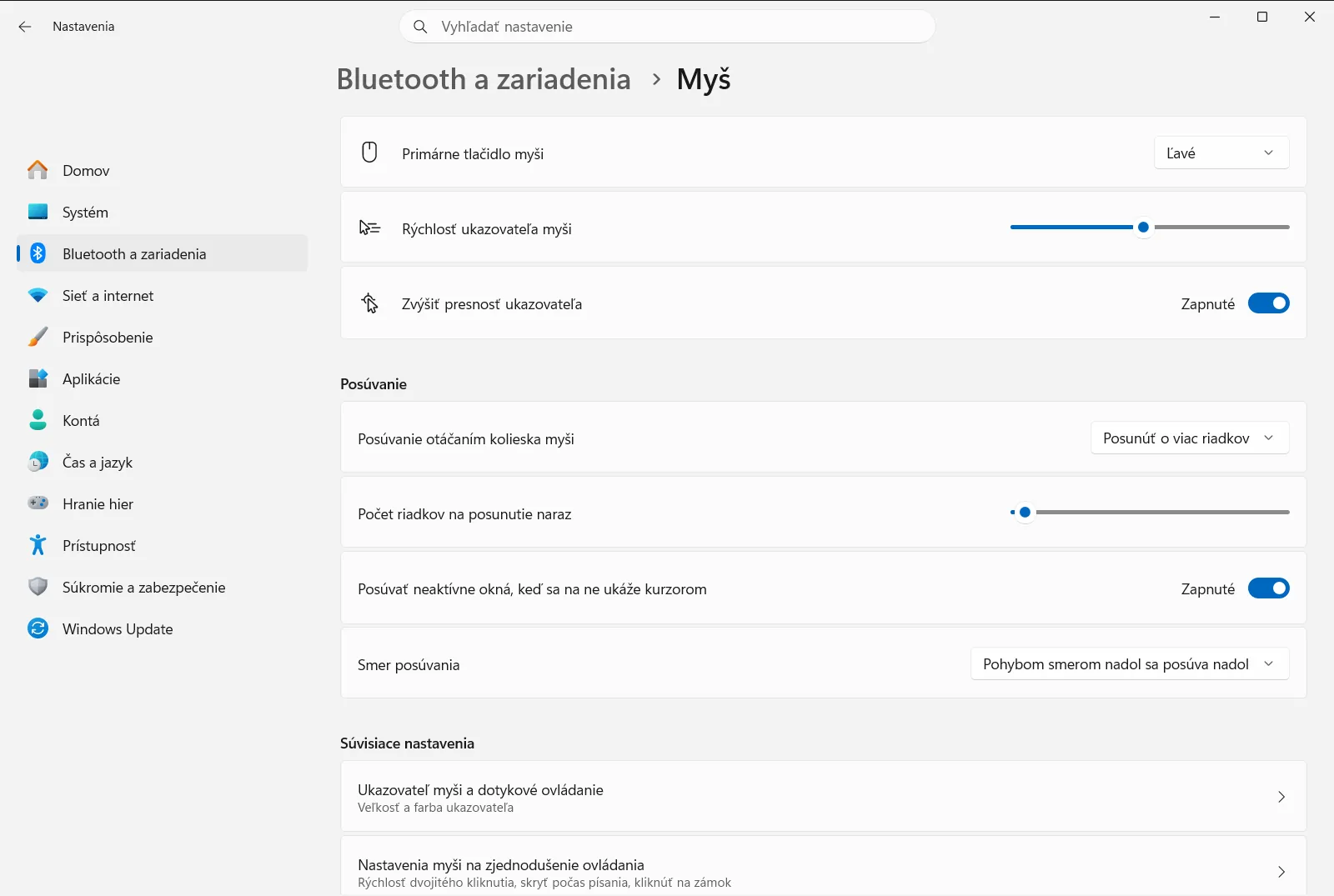Open Smer posúvania direction dropdown
The width and height of the screenshot is (1334, 896).
tap(1130, 663)
